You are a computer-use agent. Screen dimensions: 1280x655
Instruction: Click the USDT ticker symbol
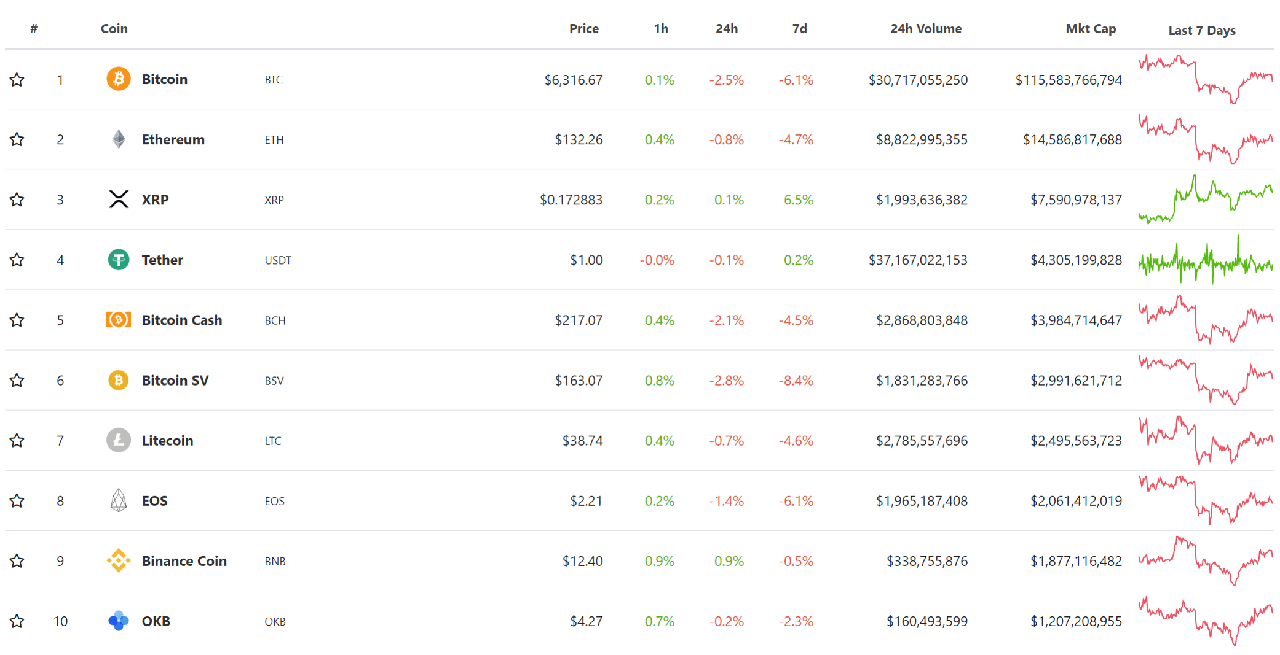click(278, 260)
